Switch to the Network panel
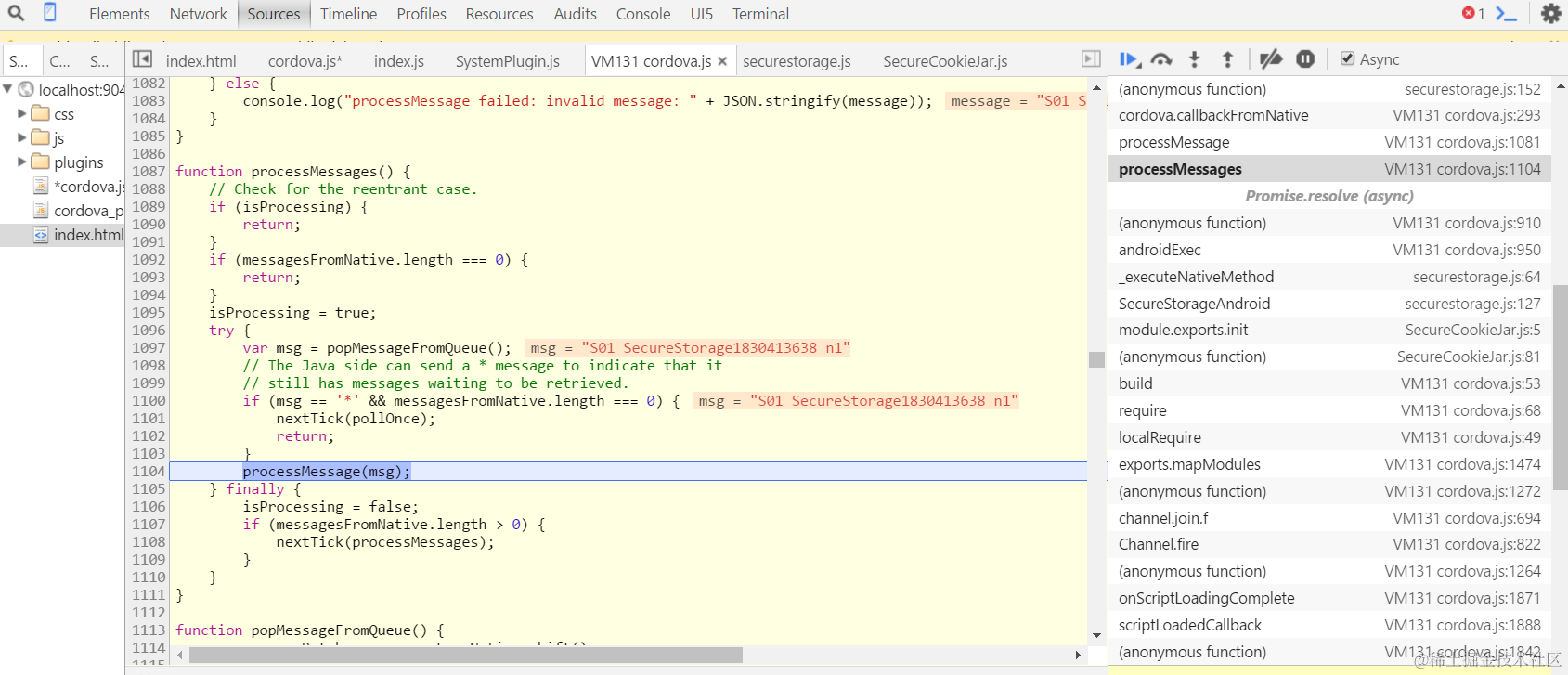Screen dimensions: 1568x675 [x=199, y=14]
